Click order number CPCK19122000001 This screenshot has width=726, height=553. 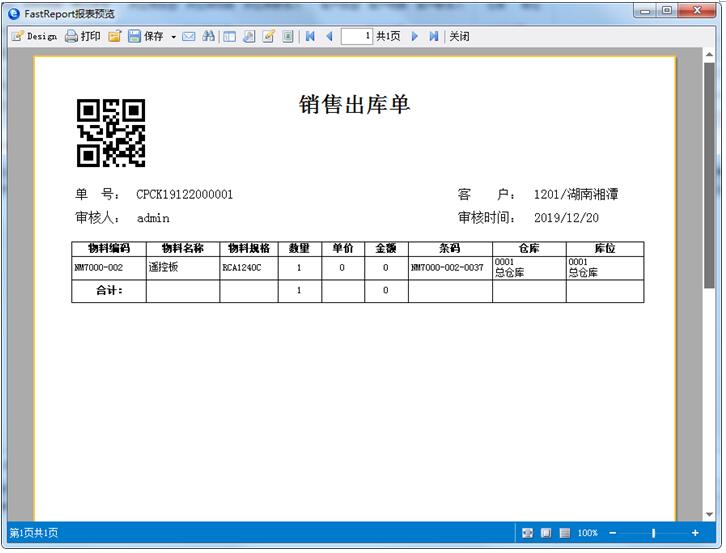(184, 195)
